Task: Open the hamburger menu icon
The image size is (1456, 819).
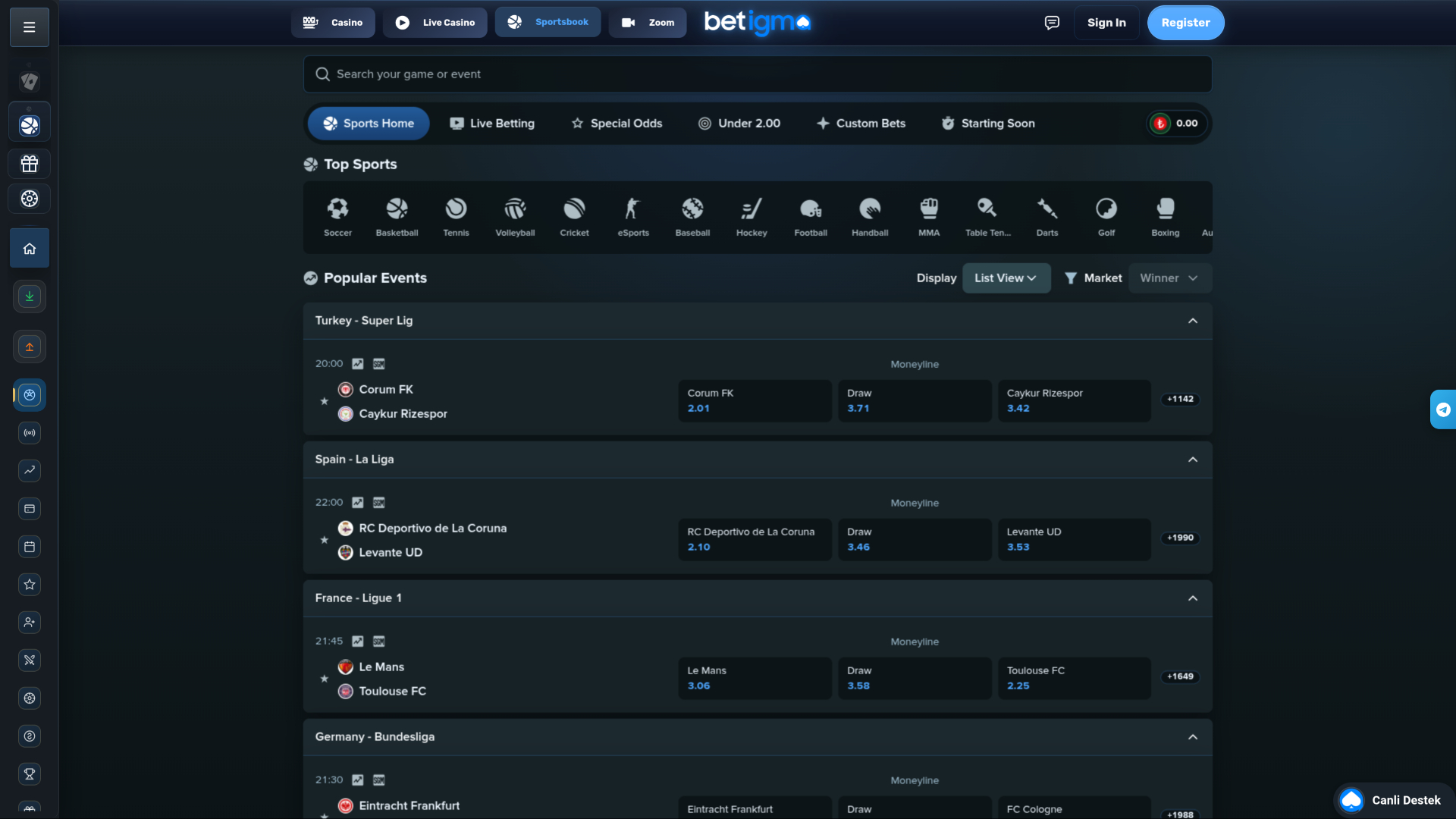Action: click(30, 27)
